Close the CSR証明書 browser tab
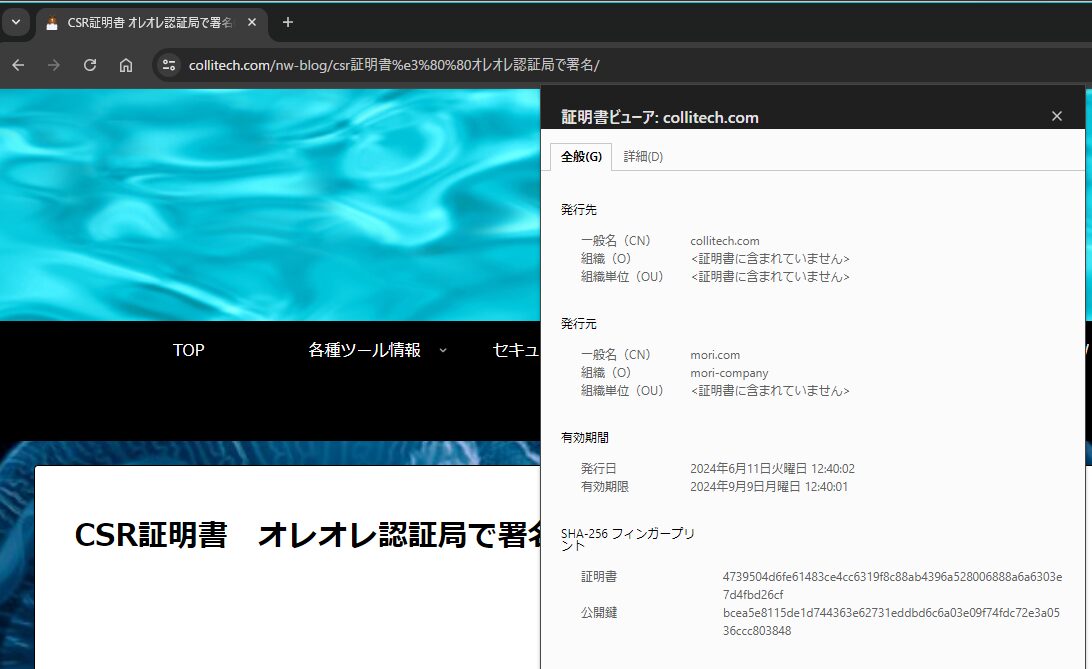The height and width of the screenshot is (669, 1092). [x=252, y=22]
